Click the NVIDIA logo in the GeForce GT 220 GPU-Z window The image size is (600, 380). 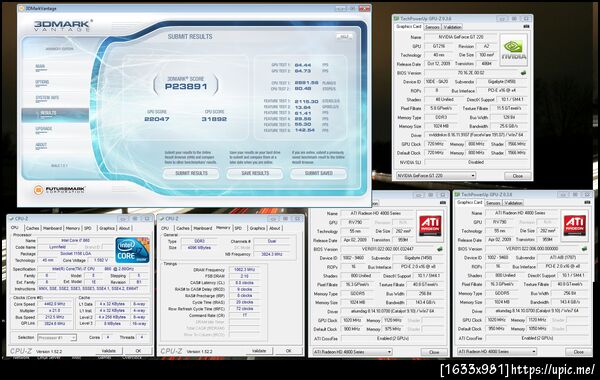[513, 50]
